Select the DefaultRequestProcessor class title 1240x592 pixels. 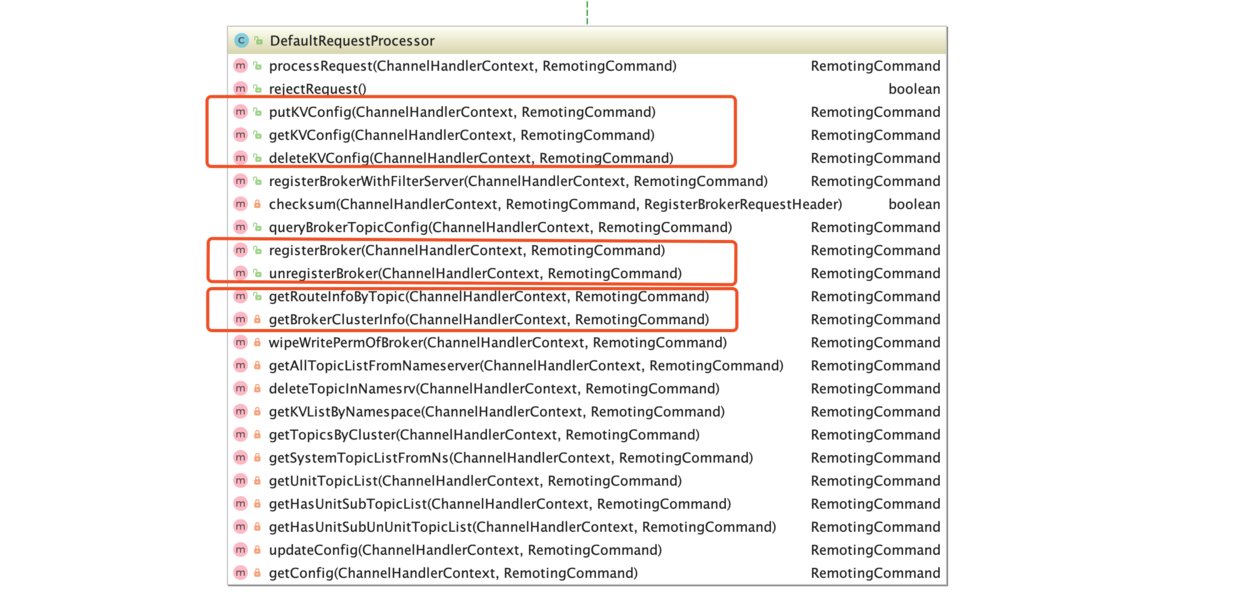352,41
